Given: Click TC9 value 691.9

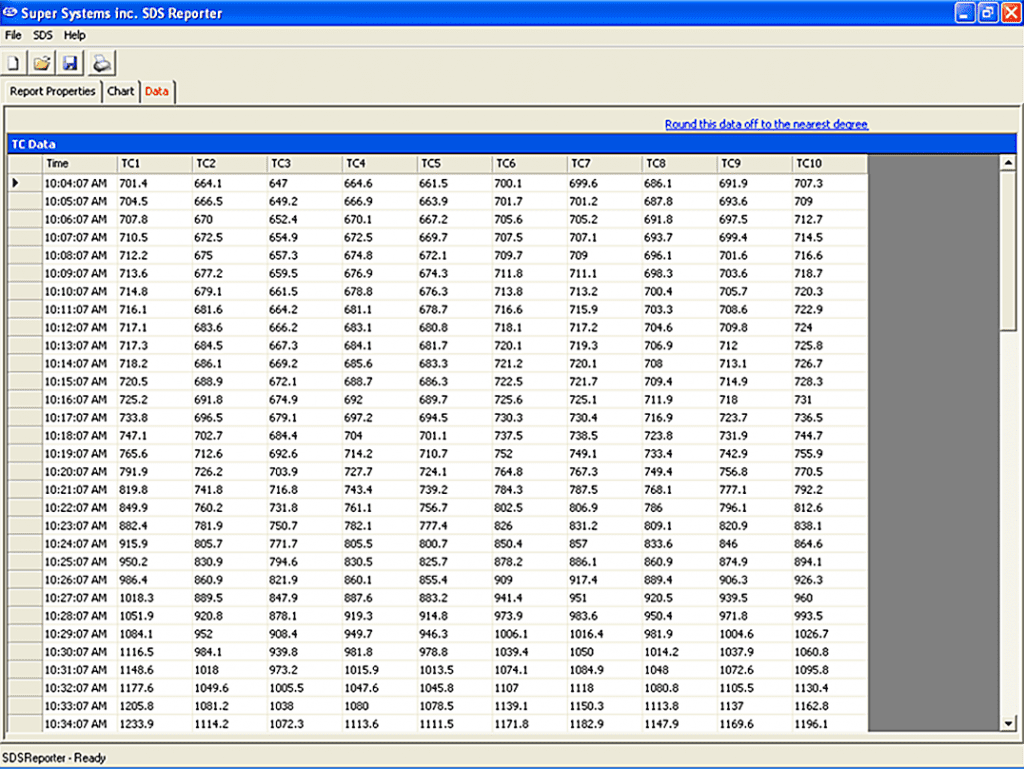Looking at the screenshot, I should (734, 183).
